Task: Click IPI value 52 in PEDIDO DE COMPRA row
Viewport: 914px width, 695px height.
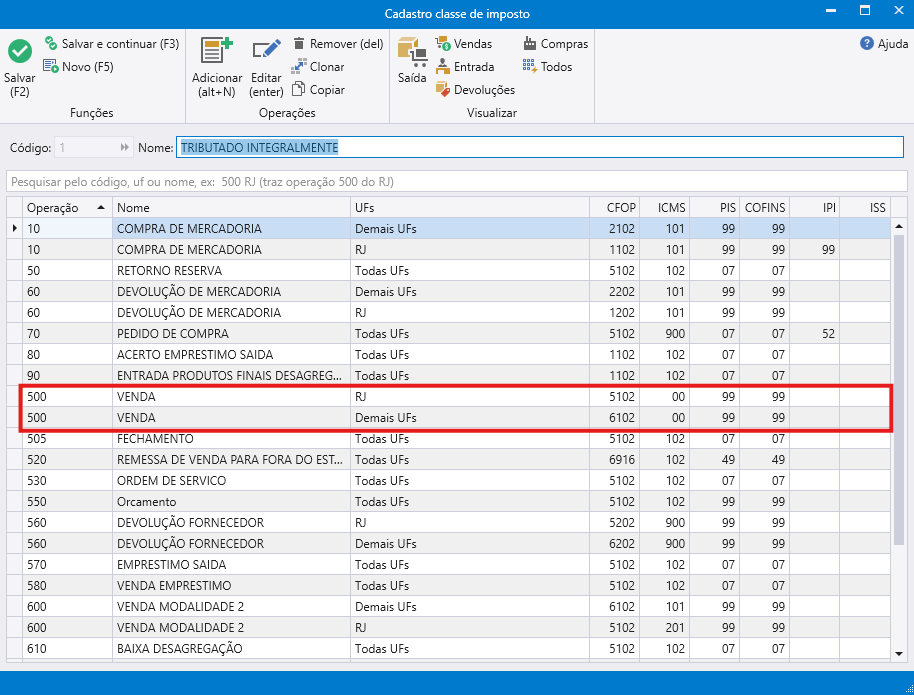Action: pyautogui.click(x=815, y=334)
